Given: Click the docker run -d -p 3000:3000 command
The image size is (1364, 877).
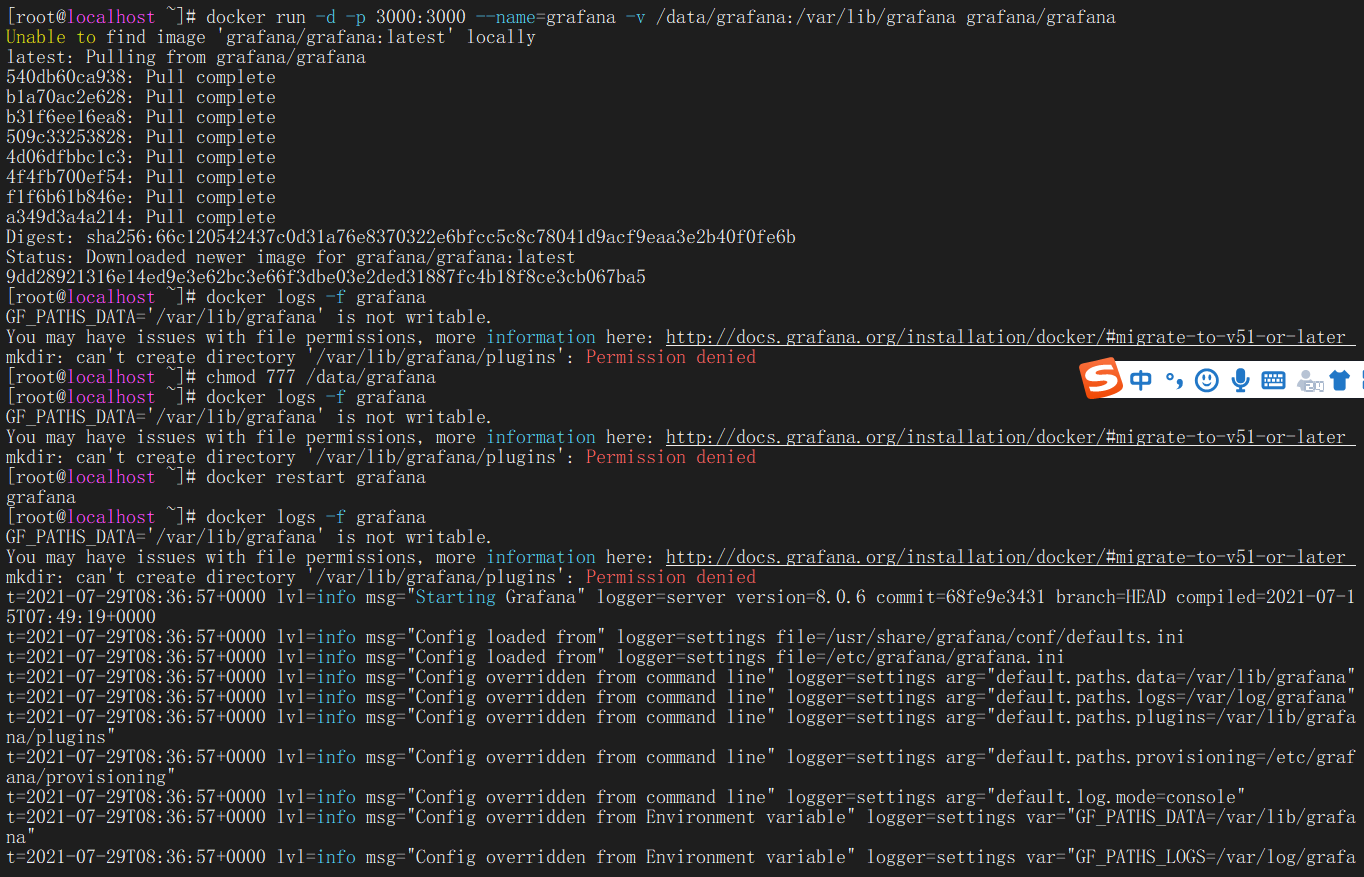Looking at the screenshot, I should [661, 17].
